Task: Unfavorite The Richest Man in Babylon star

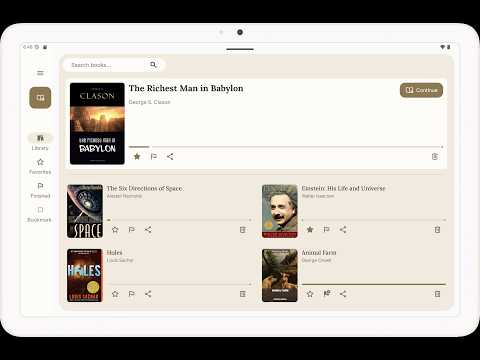Action: click(137, 156)
